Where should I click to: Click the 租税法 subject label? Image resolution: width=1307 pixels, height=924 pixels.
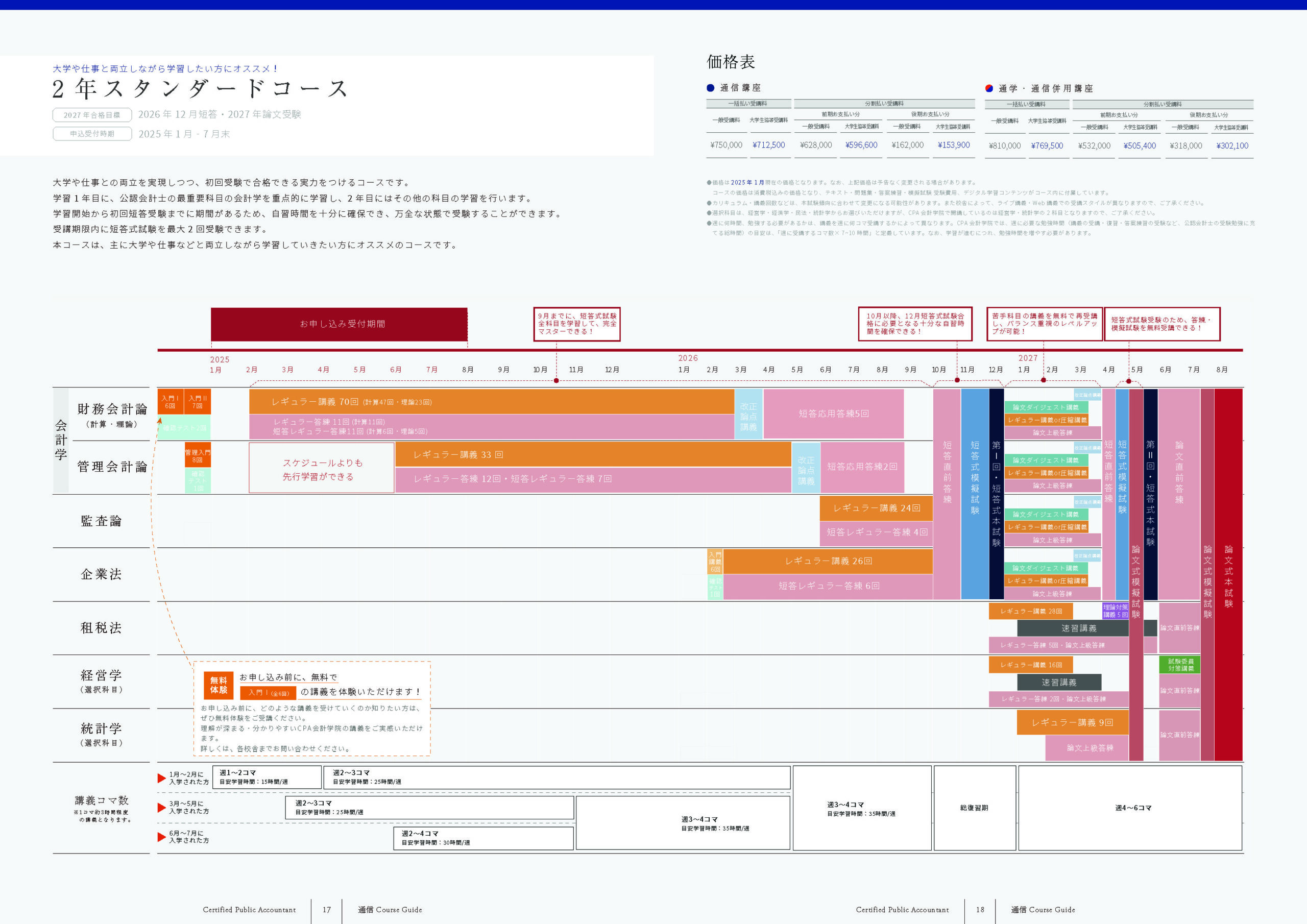(101, 628)
